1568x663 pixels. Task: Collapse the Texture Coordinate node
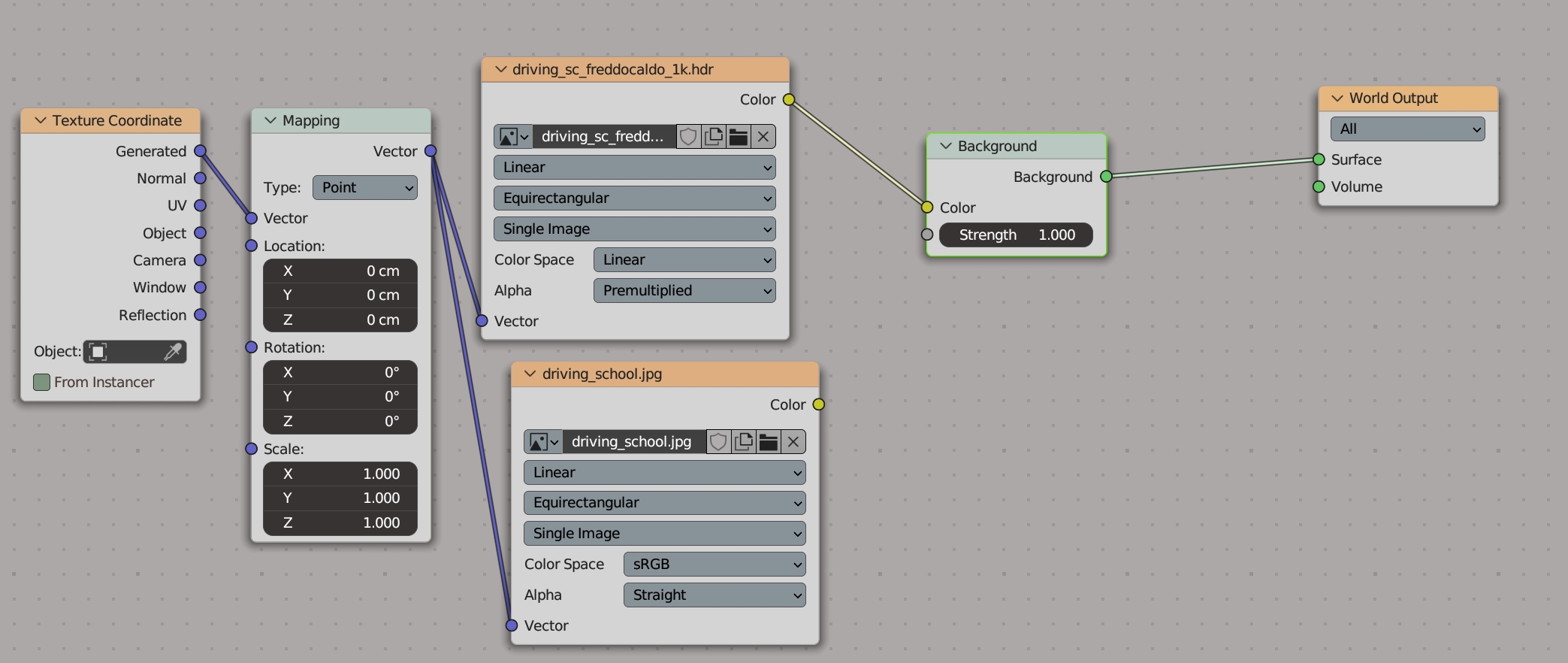pyautogui.click(x=41, y=121)
